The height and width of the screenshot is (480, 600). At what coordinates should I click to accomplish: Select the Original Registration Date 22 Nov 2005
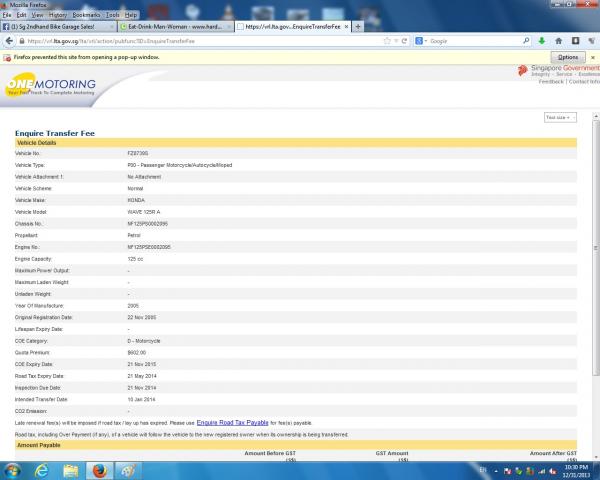click(141, 317)
